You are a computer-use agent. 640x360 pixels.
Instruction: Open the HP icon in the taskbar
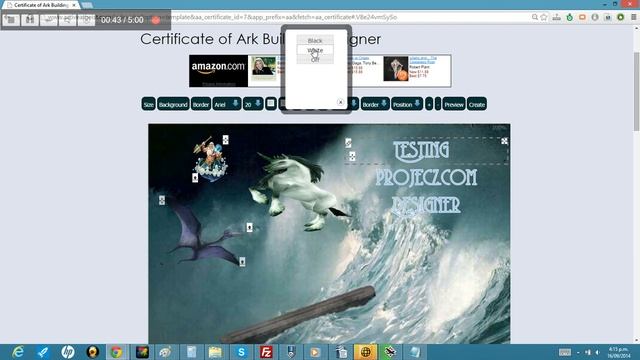[67, 352]
